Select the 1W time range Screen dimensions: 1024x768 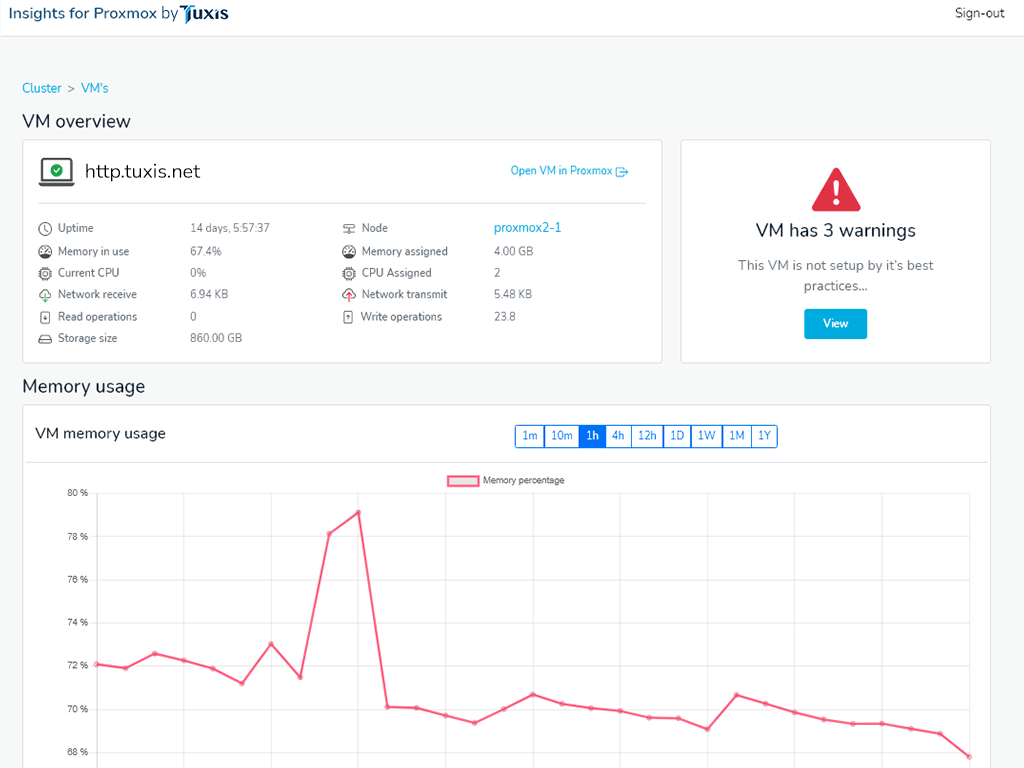click(707, 436)
